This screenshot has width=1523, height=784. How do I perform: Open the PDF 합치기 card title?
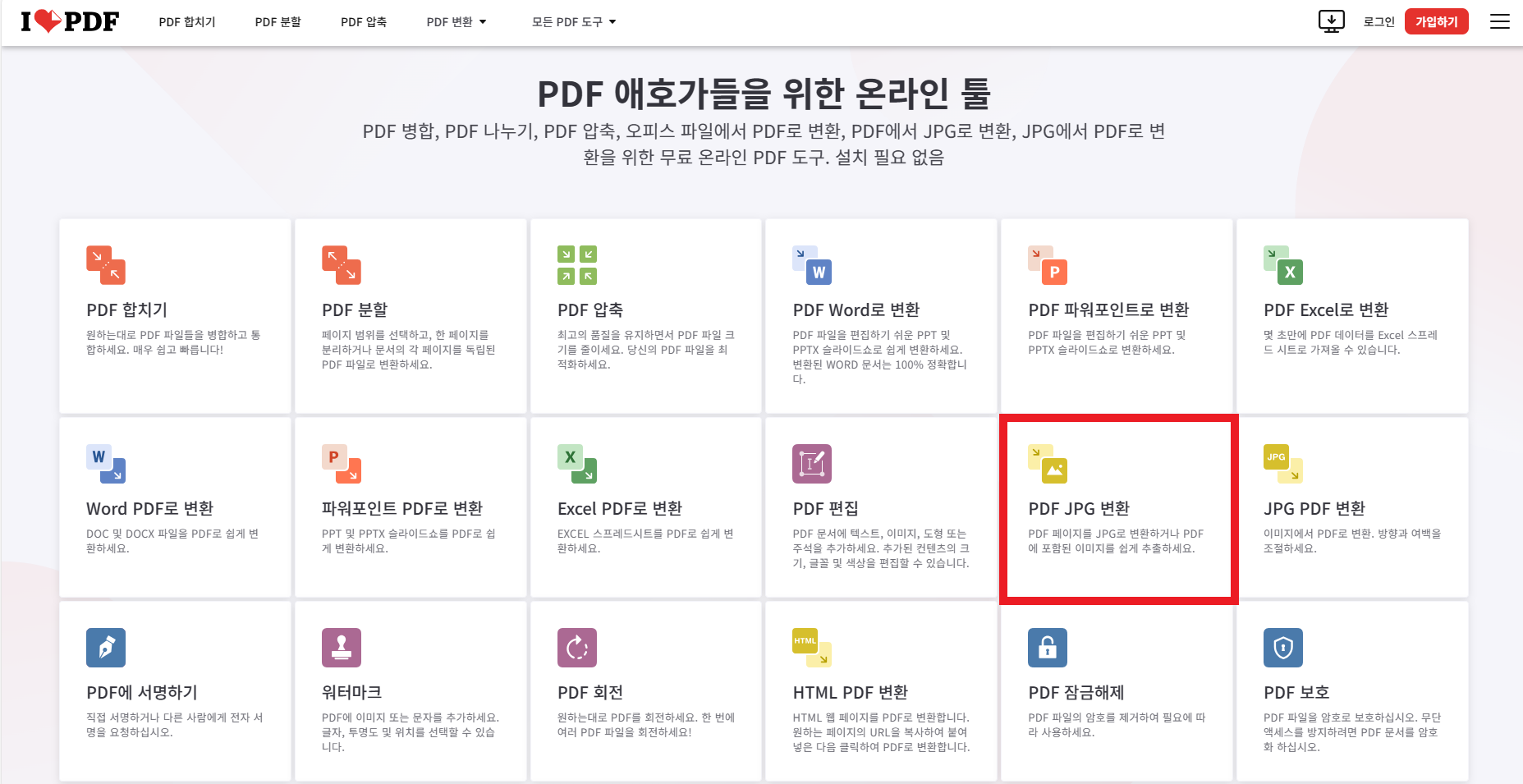[127, 310]
